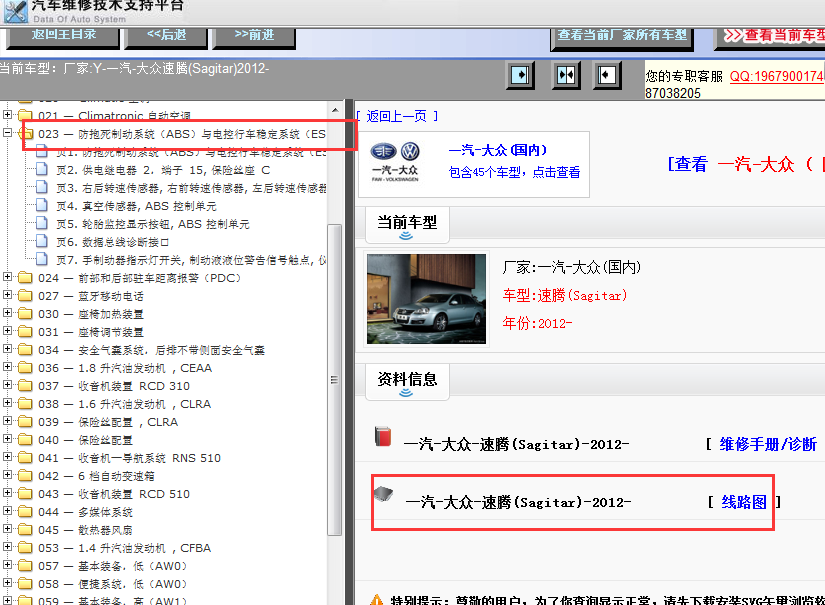Click the warning triangle icon near 特别提示

tap(376, 600)
